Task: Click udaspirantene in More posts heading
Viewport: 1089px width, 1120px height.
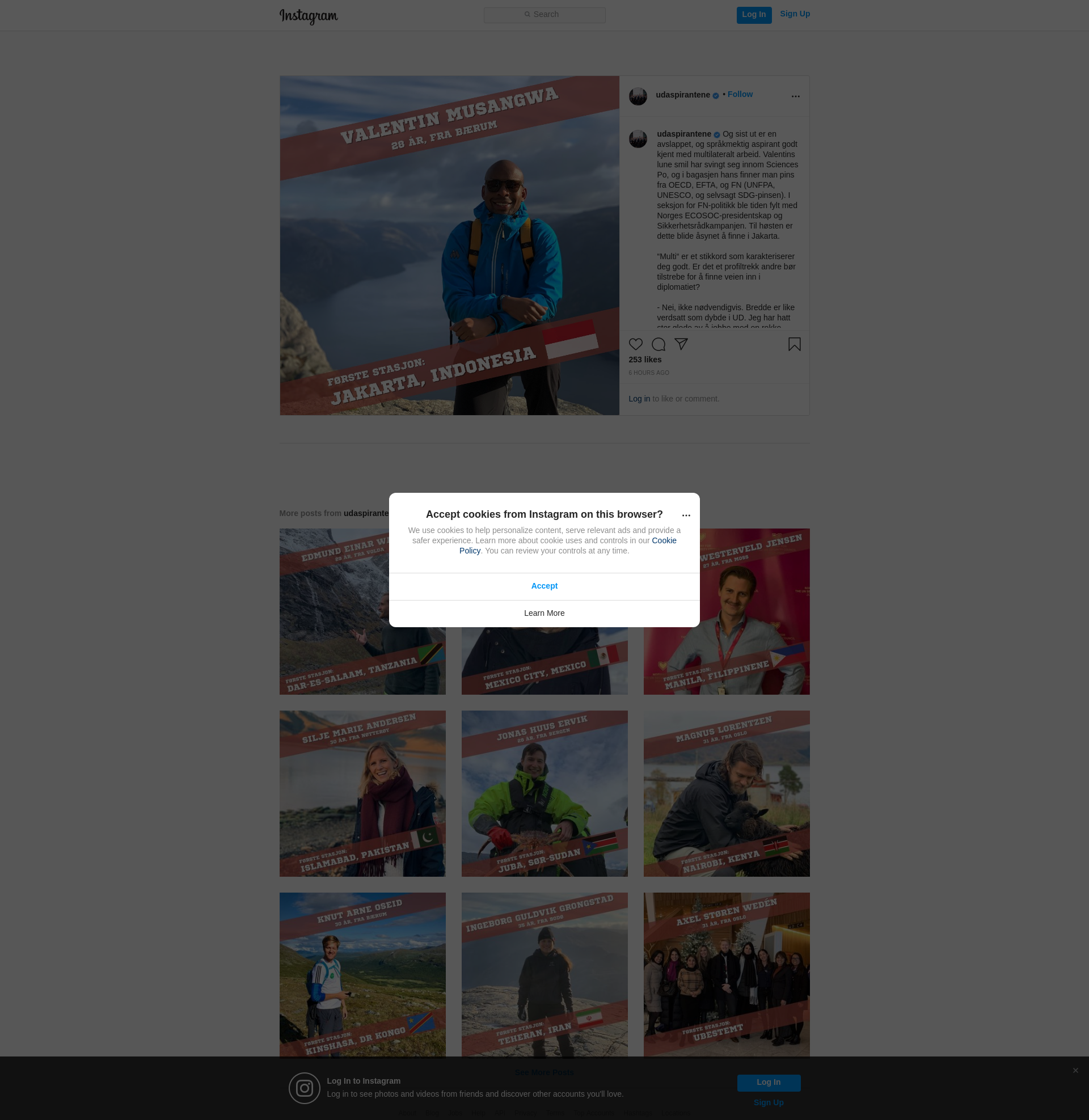Action: click(366, 513)
